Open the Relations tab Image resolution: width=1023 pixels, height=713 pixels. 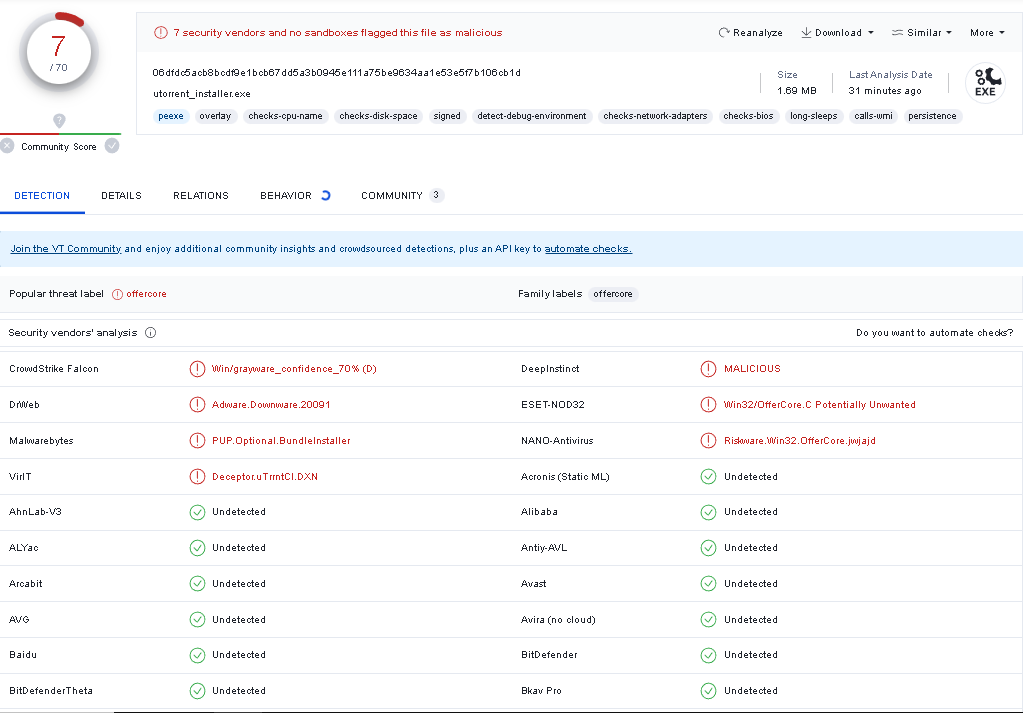click(x=201, y=196)
